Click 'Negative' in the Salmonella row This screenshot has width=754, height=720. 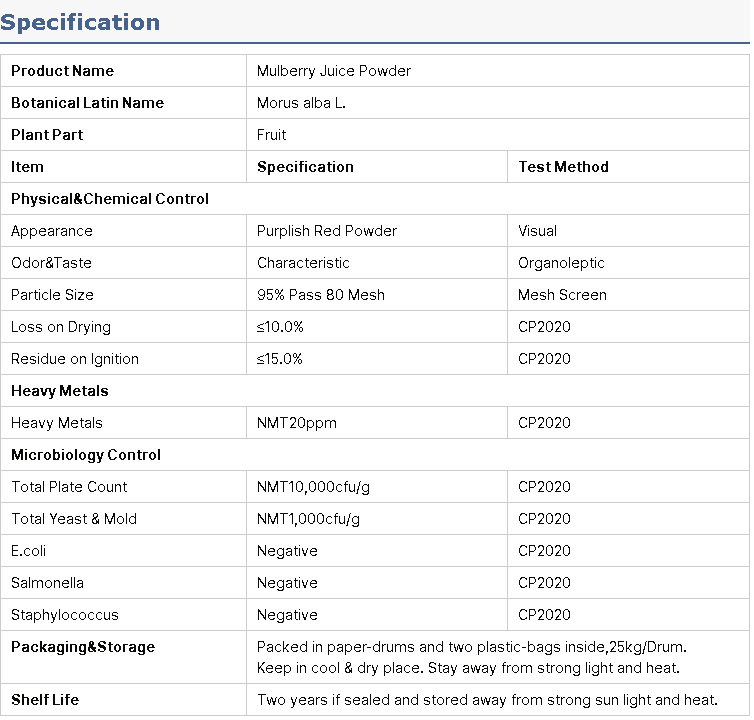[287, 583]
